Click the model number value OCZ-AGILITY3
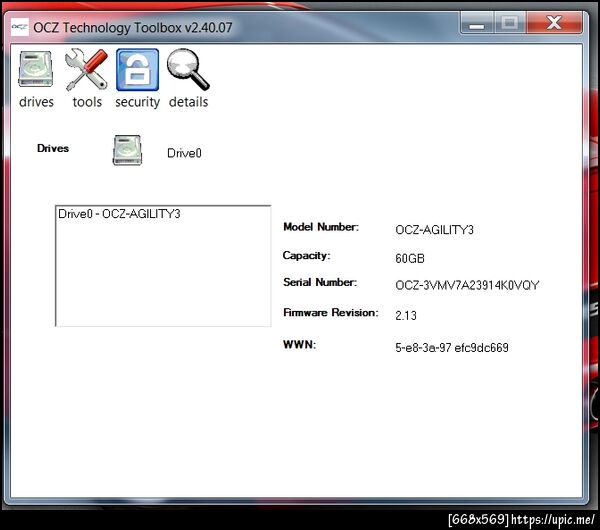 click(434, 230)
